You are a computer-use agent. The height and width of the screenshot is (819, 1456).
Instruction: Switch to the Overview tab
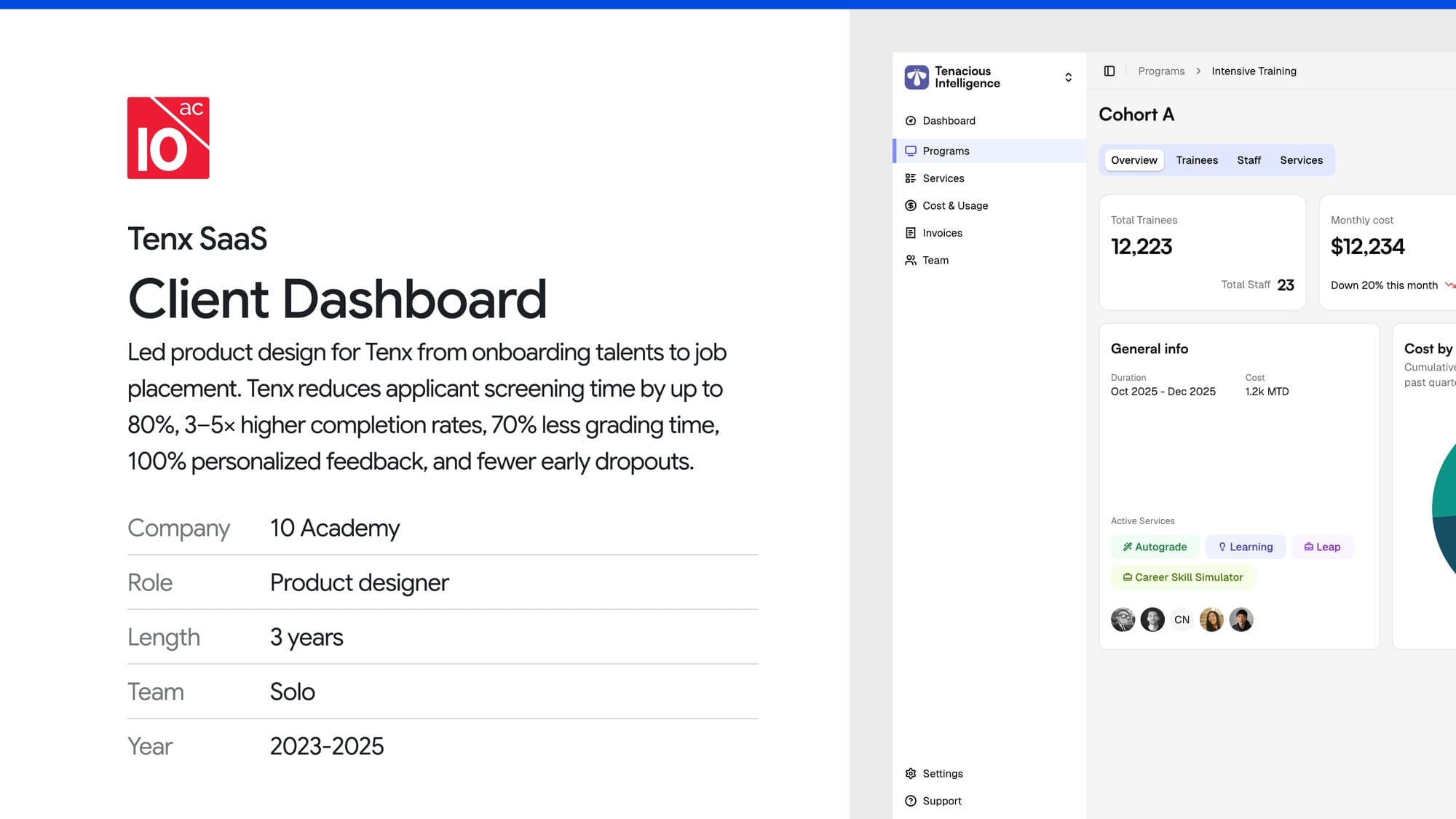1133,160
